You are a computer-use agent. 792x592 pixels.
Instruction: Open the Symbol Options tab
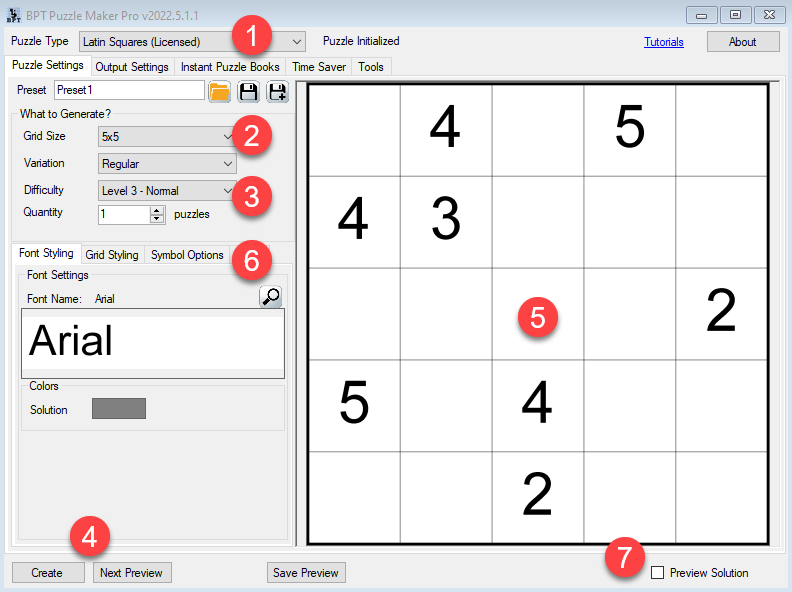187,255
